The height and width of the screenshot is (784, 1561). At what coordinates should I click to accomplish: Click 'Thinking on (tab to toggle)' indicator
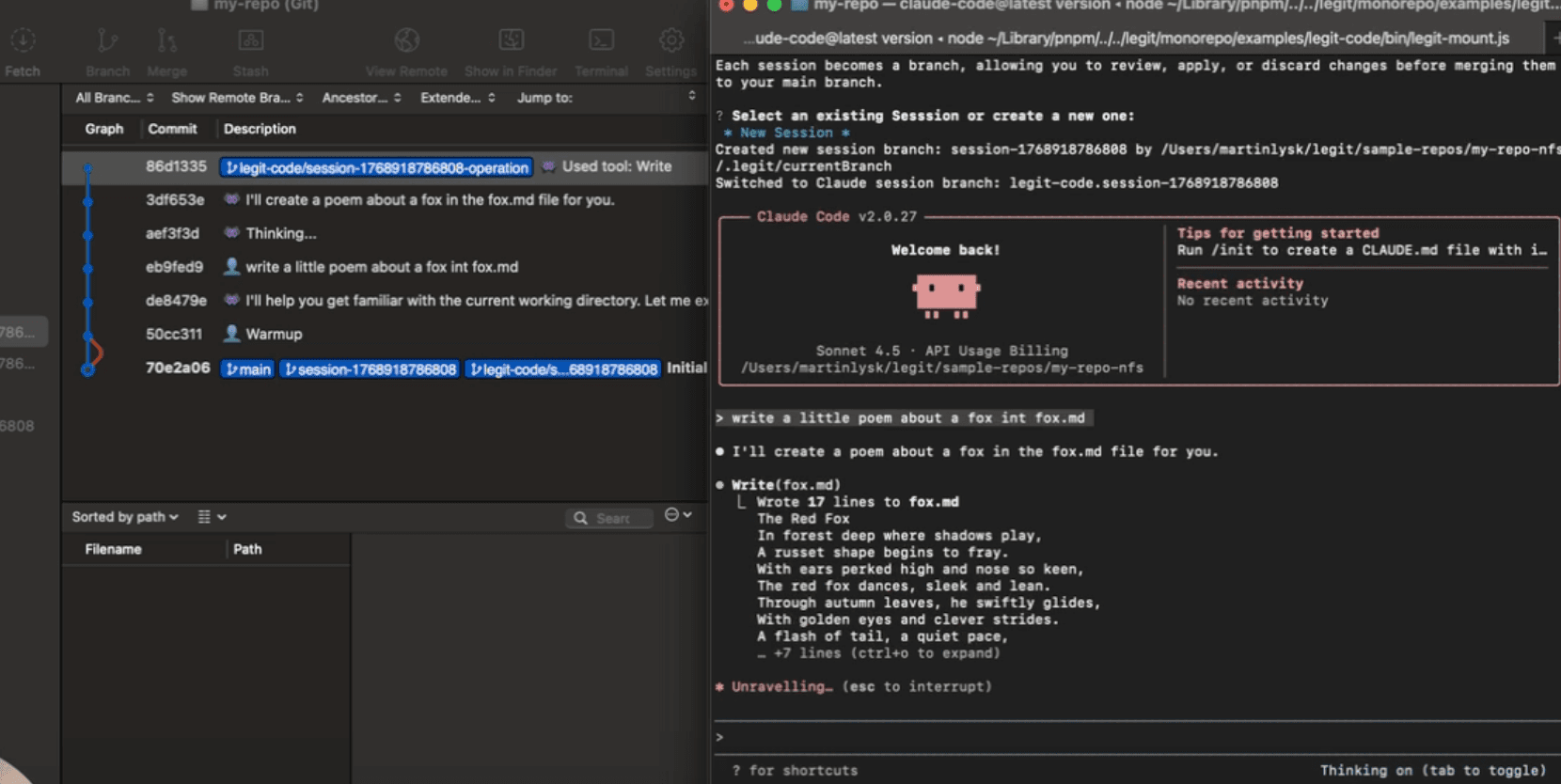pos(1433,771)
